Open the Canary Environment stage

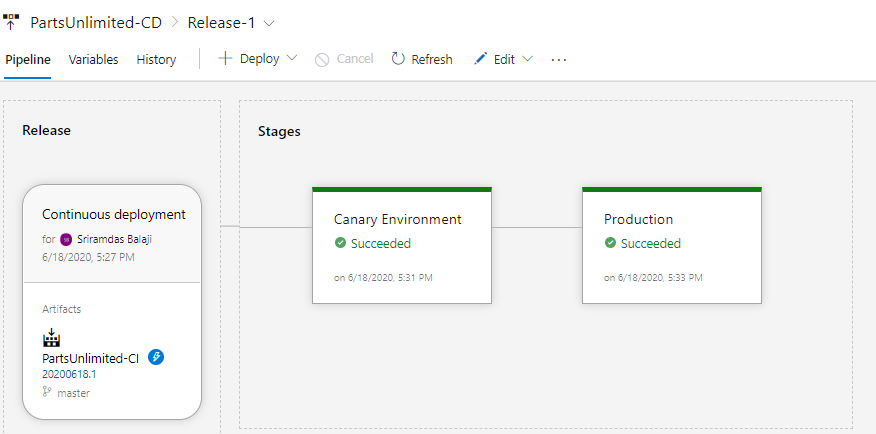pyautogui.click(x=402, y=246)
